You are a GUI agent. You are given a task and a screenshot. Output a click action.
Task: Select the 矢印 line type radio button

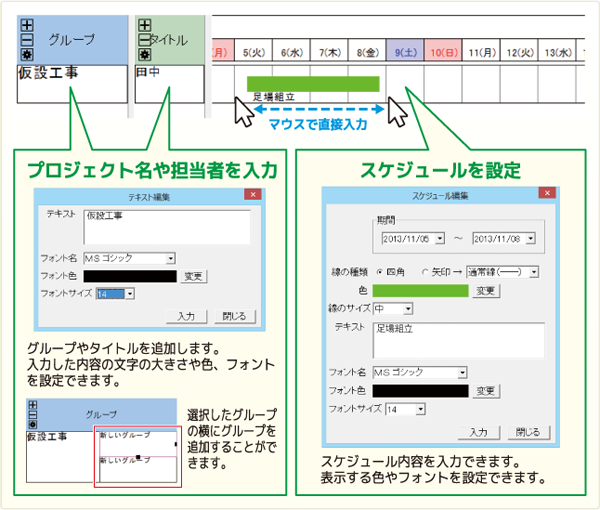[x=425, y=272]
